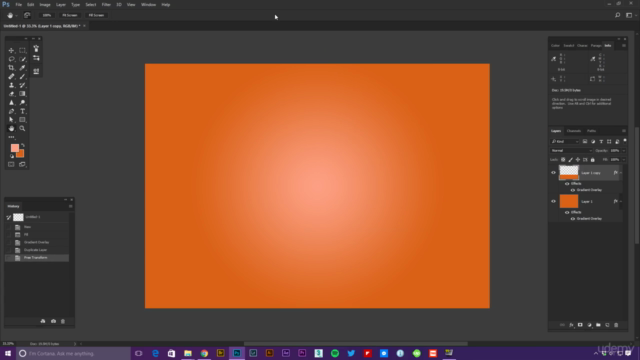Delete layer with trash icon
This screenshot has width=640, height=360.
[616, 325]
